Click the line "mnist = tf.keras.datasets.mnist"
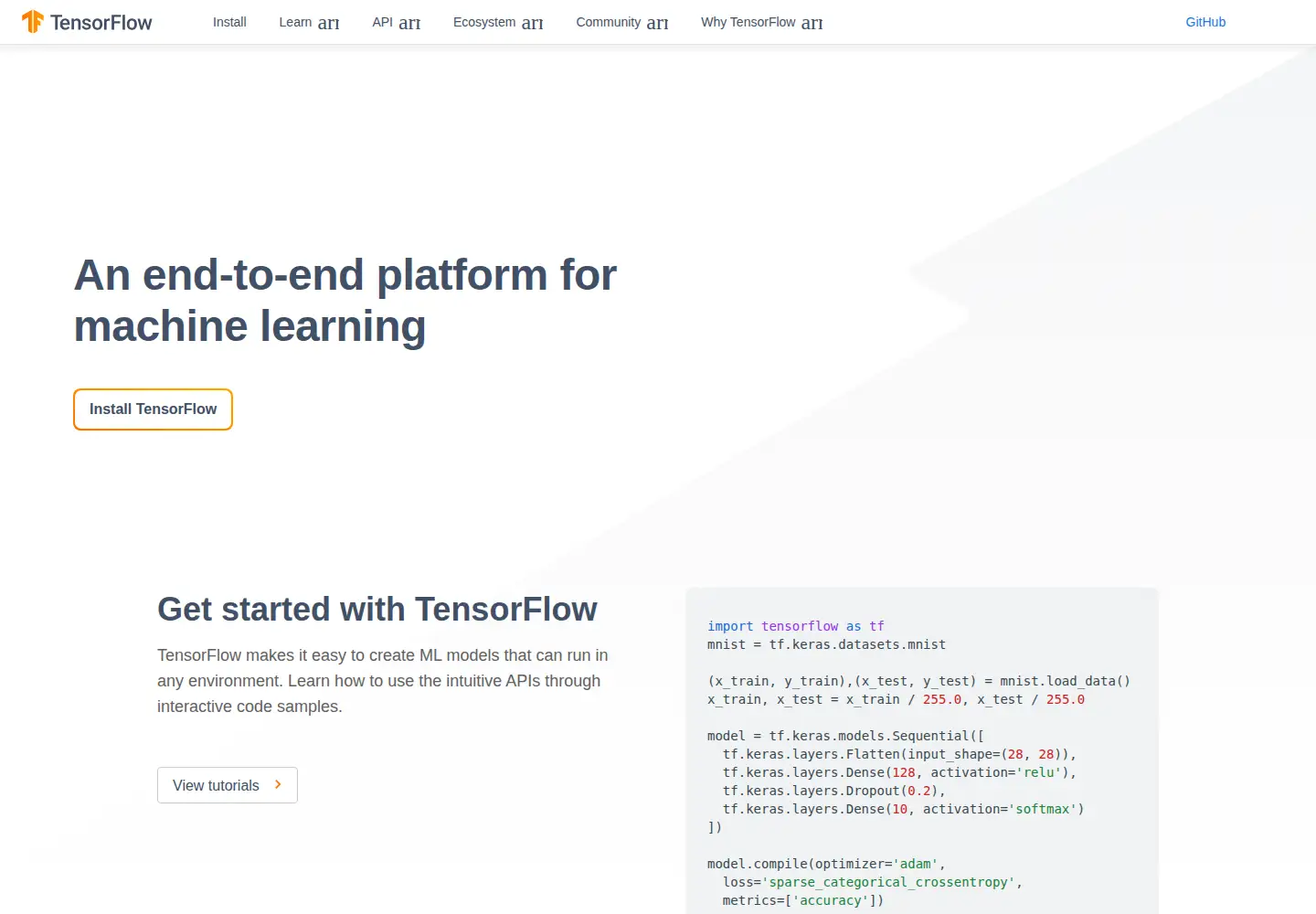Screen dimensions: 1316x914 pyautogui.click(x=826, y=644)
